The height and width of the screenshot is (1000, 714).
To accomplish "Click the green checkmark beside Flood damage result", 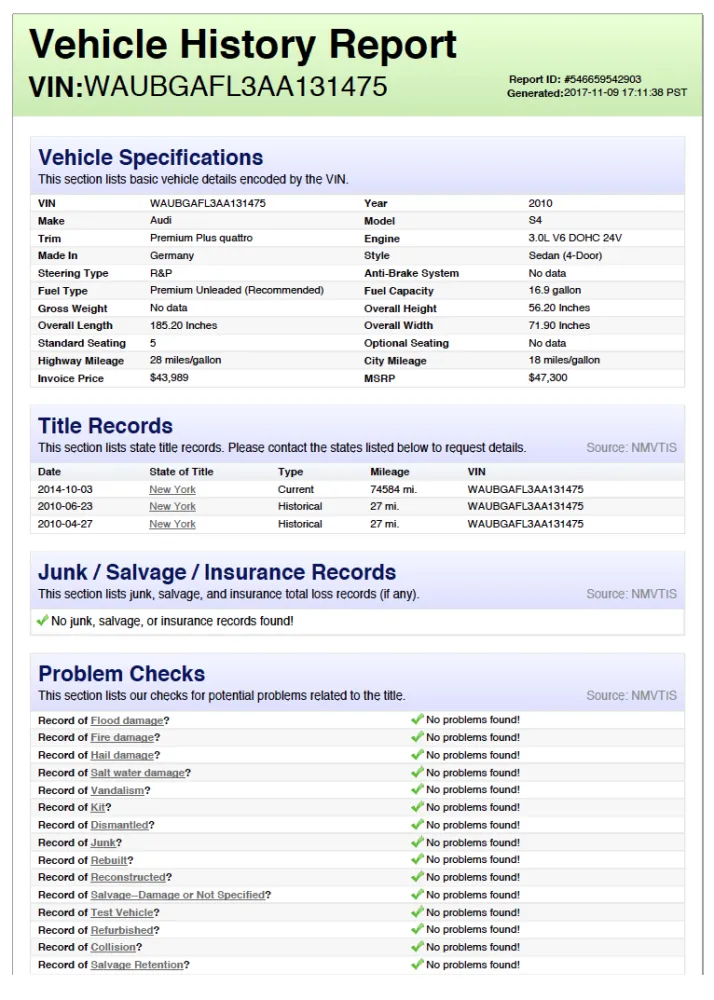I will 418,719.
